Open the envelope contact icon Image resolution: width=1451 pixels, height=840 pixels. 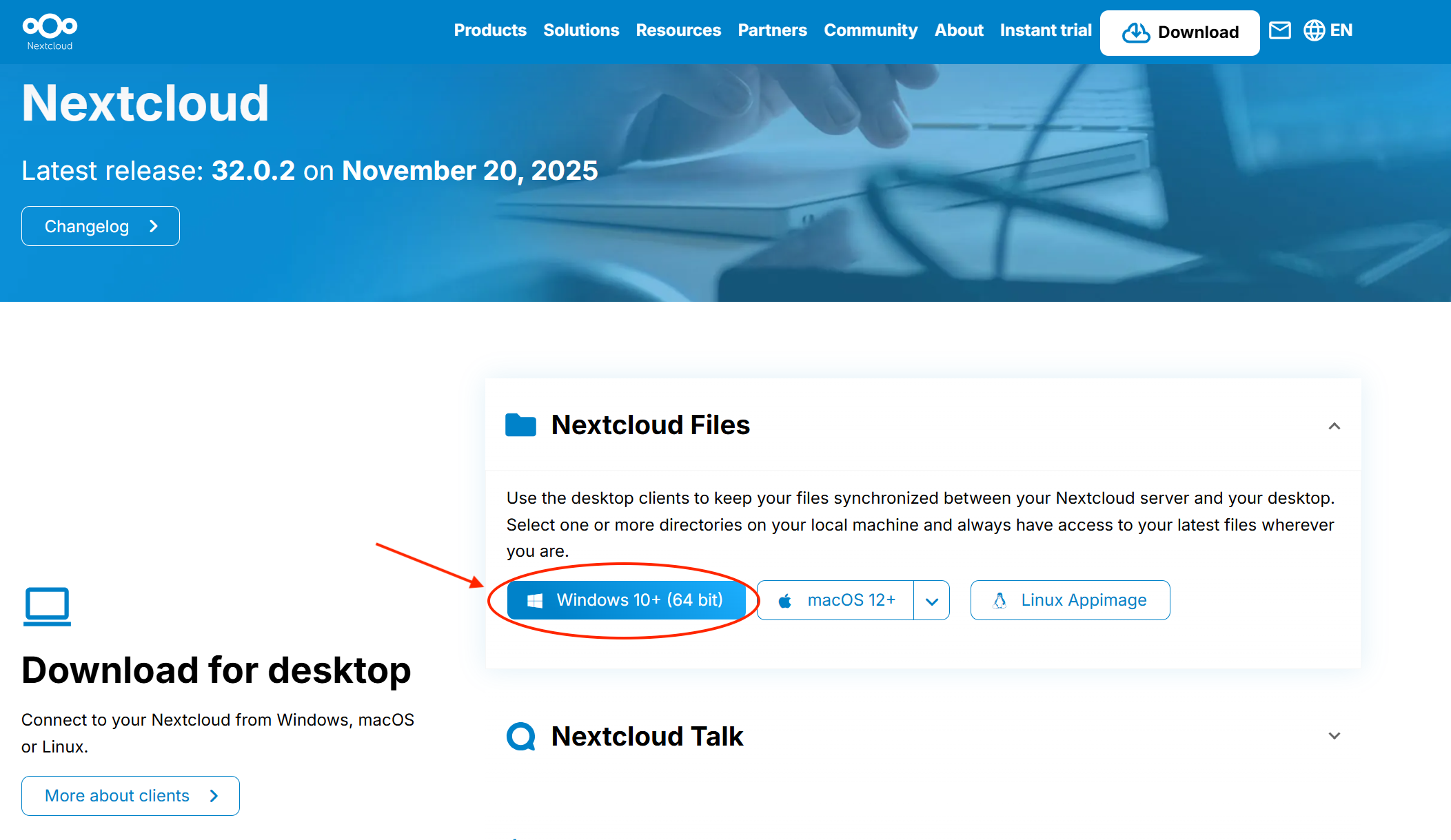coord(1280,30)
